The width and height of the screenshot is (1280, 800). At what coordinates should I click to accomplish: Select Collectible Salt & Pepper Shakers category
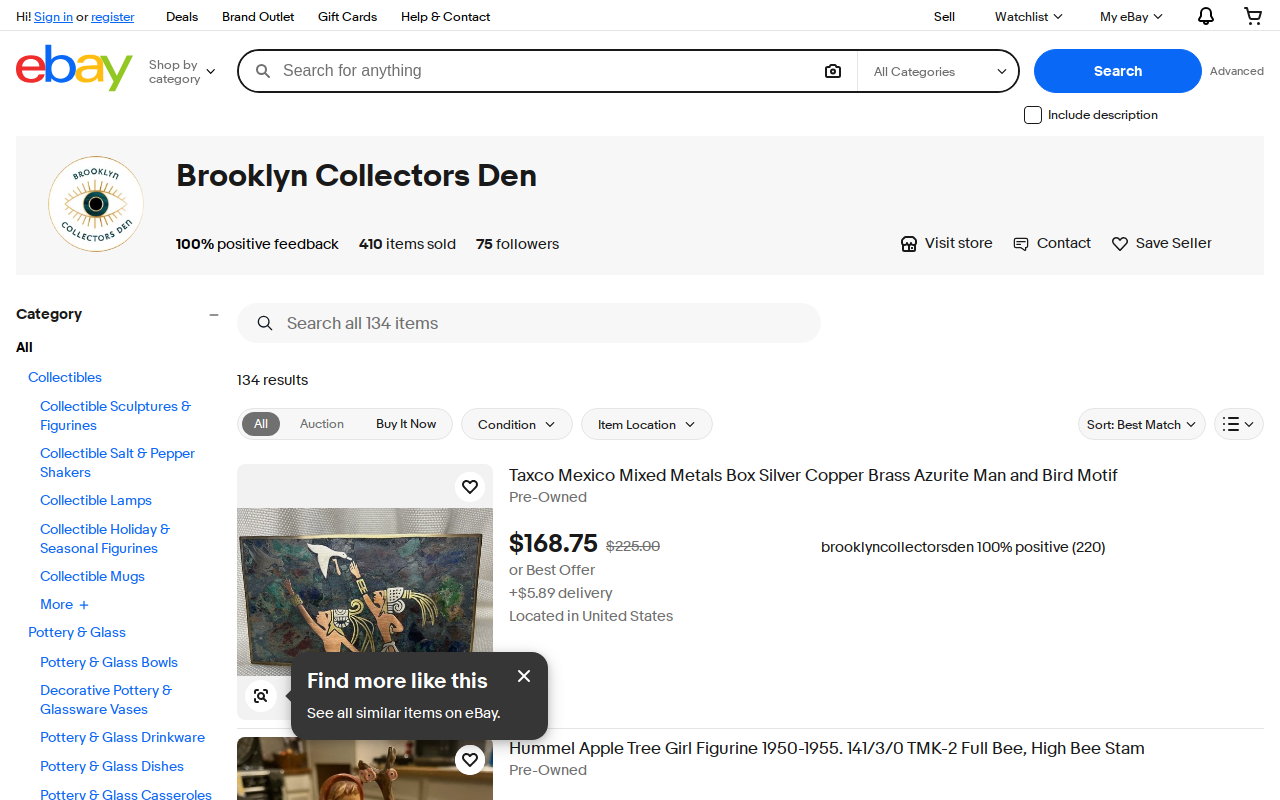coord(117,462)
